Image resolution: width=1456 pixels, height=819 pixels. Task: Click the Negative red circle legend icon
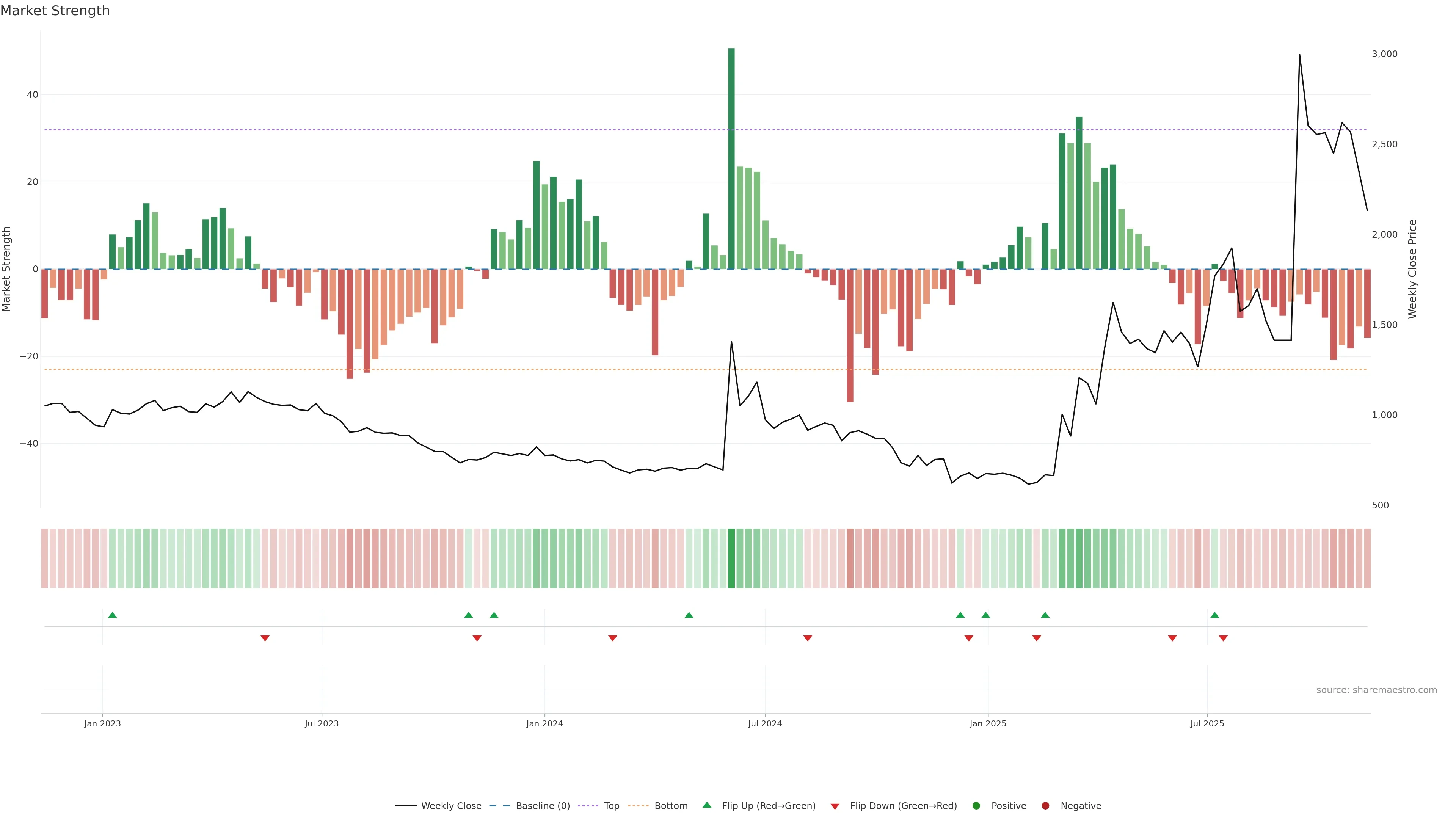[x=1045, y=805]
